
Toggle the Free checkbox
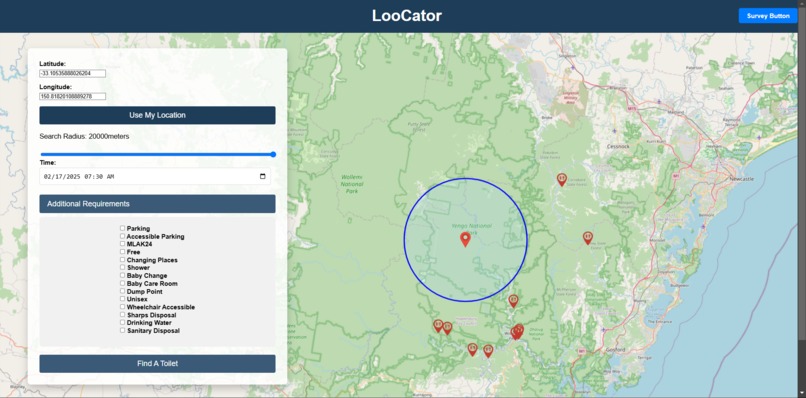point(122,252)
